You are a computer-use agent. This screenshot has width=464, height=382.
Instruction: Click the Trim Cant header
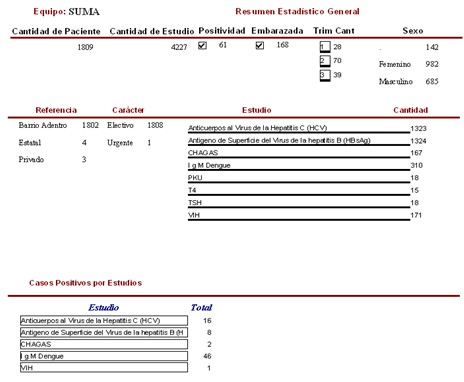334,31
